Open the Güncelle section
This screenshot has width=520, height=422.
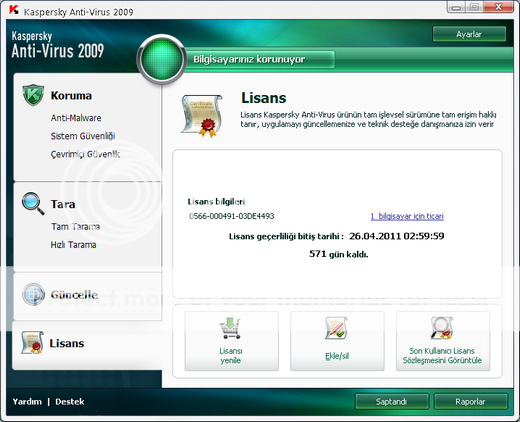74,295
